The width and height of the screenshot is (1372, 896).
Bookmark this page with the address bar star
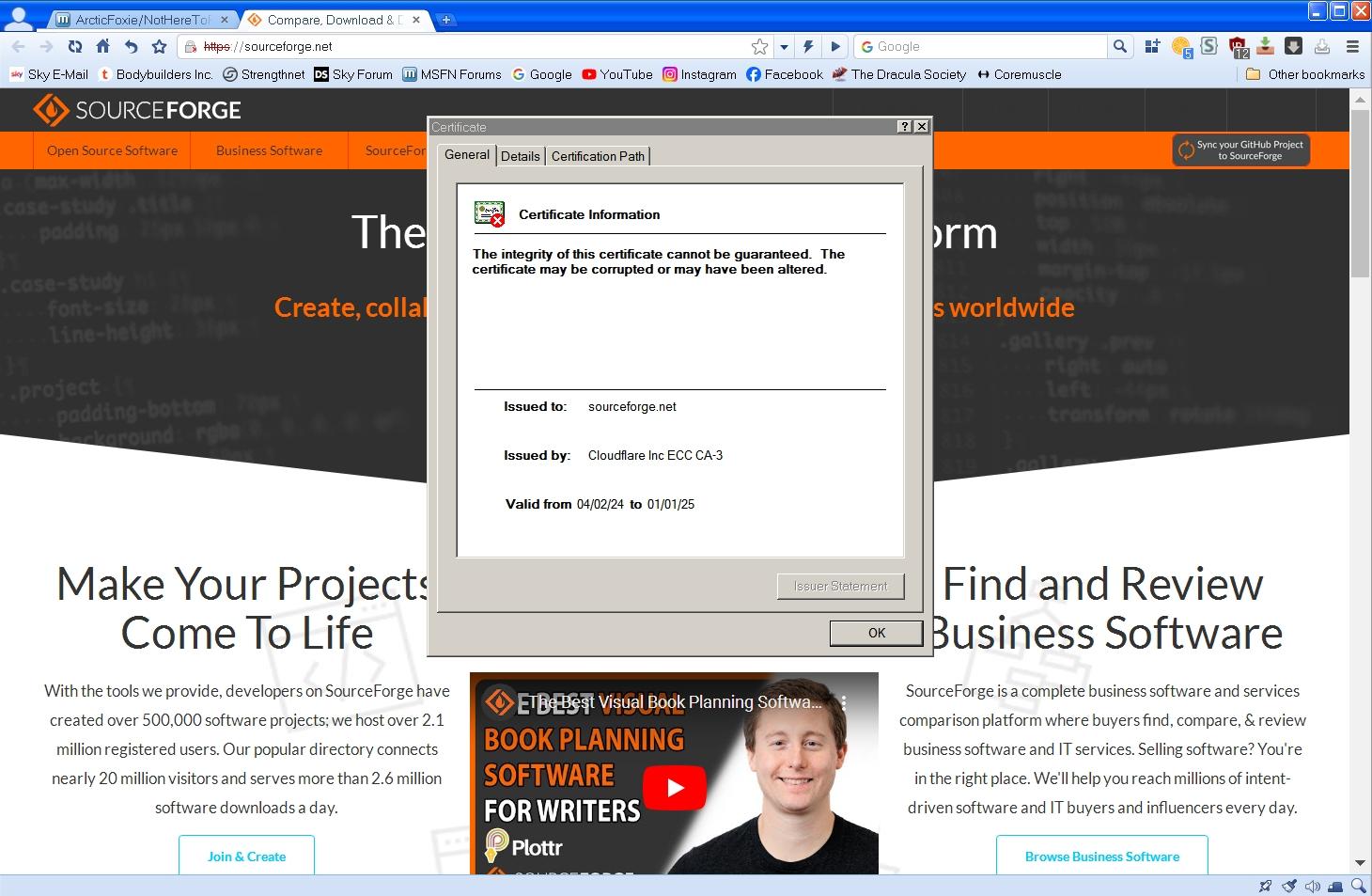pos(759,46)
